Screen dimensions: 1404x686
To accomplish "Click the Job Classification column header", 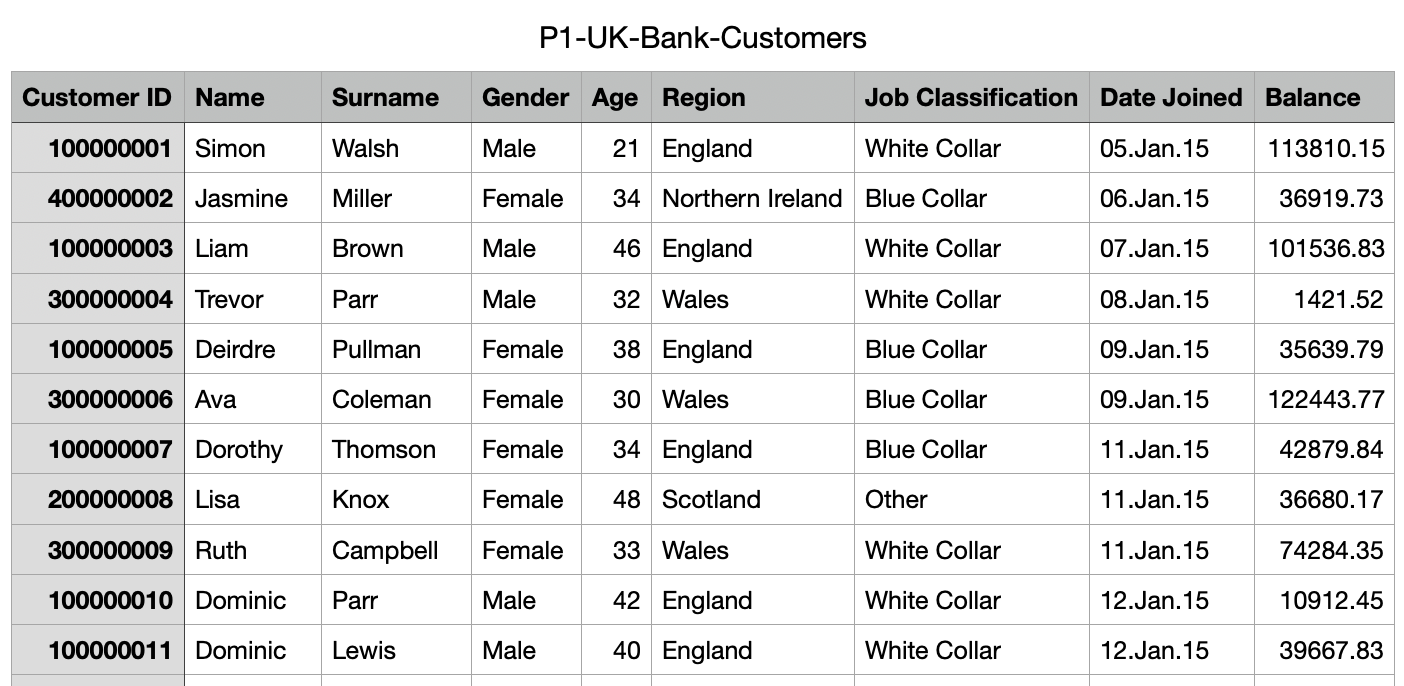I will (x=971, y=97).
